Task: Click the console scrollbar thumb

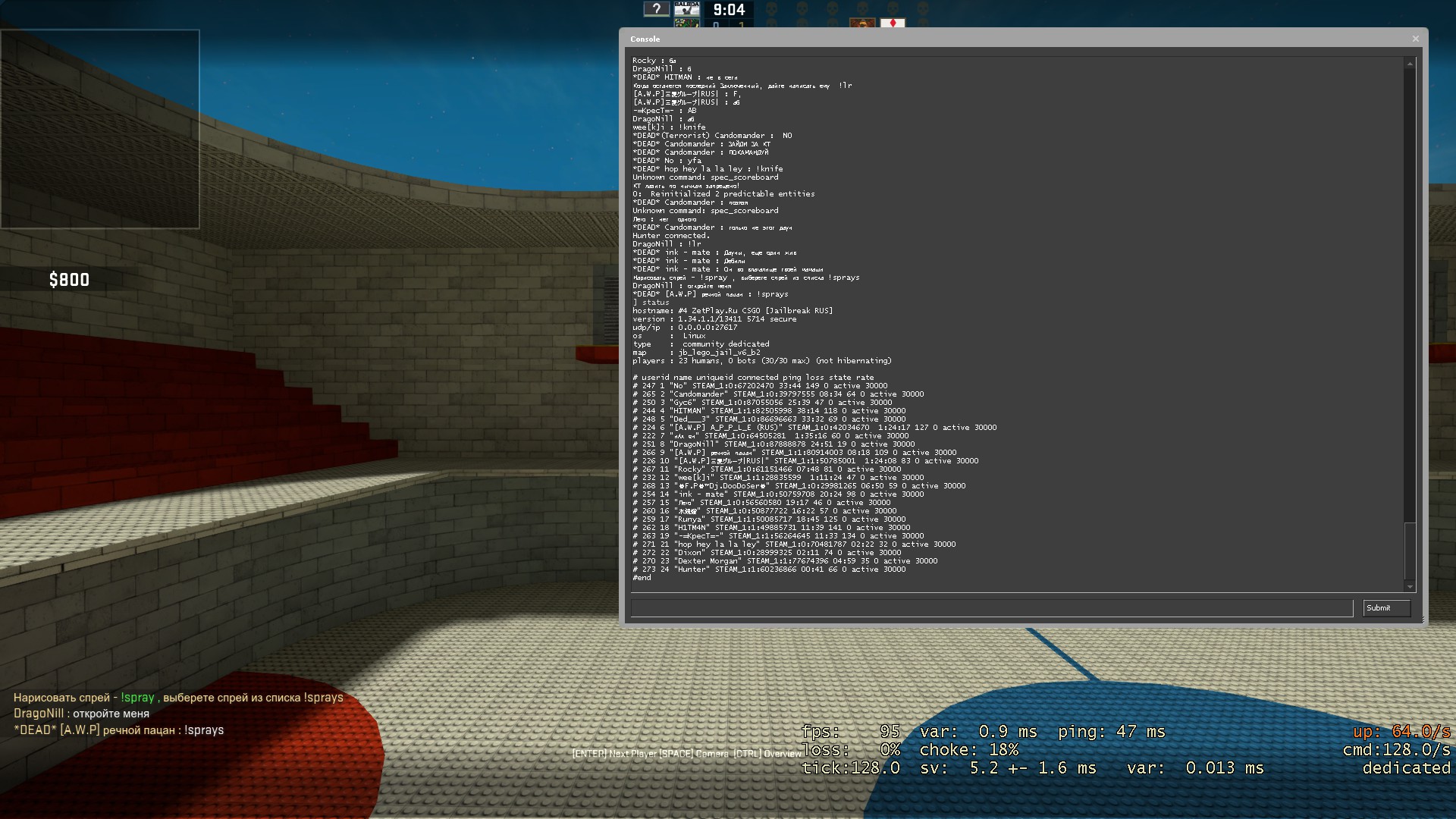Action: pos(1410,551)
